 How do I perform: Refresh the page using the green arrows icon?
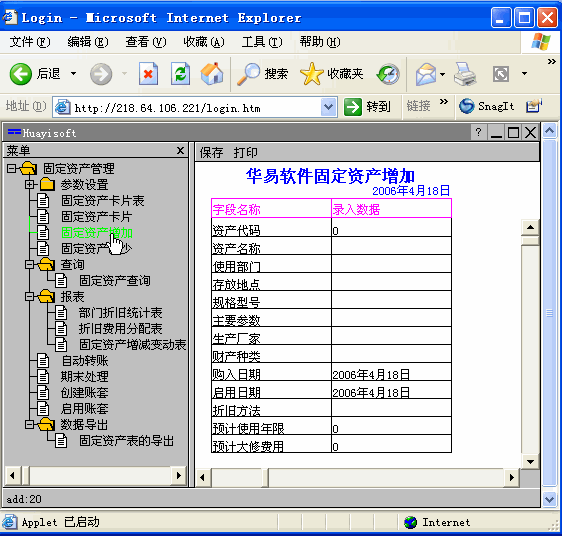click(180, 74)
